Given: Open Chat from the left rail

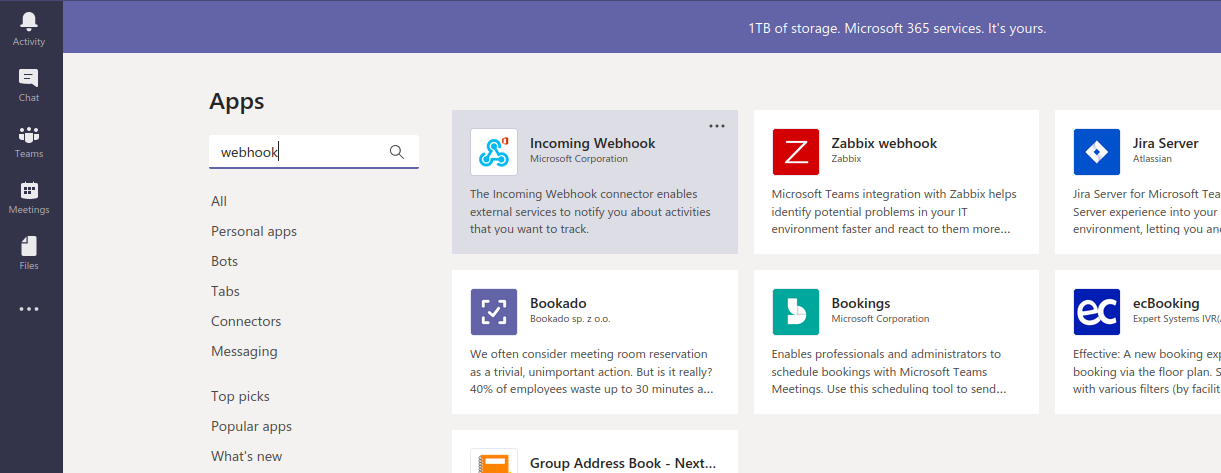Looking at the screenshot, I should point(29,85).
